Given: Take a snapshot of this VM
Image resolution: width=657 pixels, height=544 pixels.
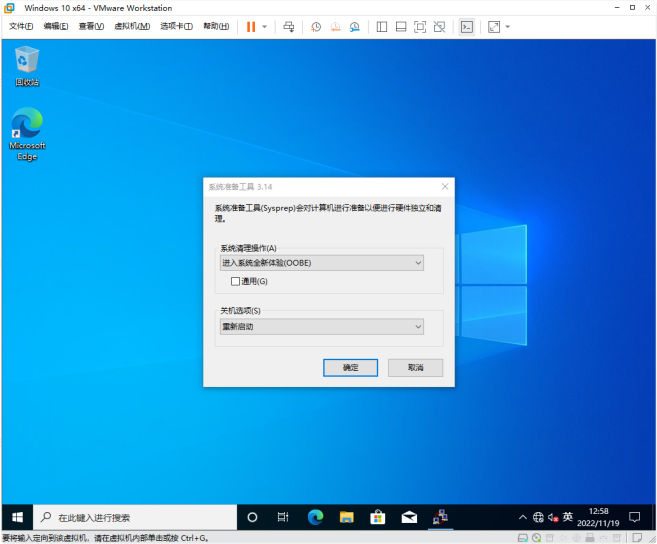Looking at the screenshot, I should tap(316, 27).
